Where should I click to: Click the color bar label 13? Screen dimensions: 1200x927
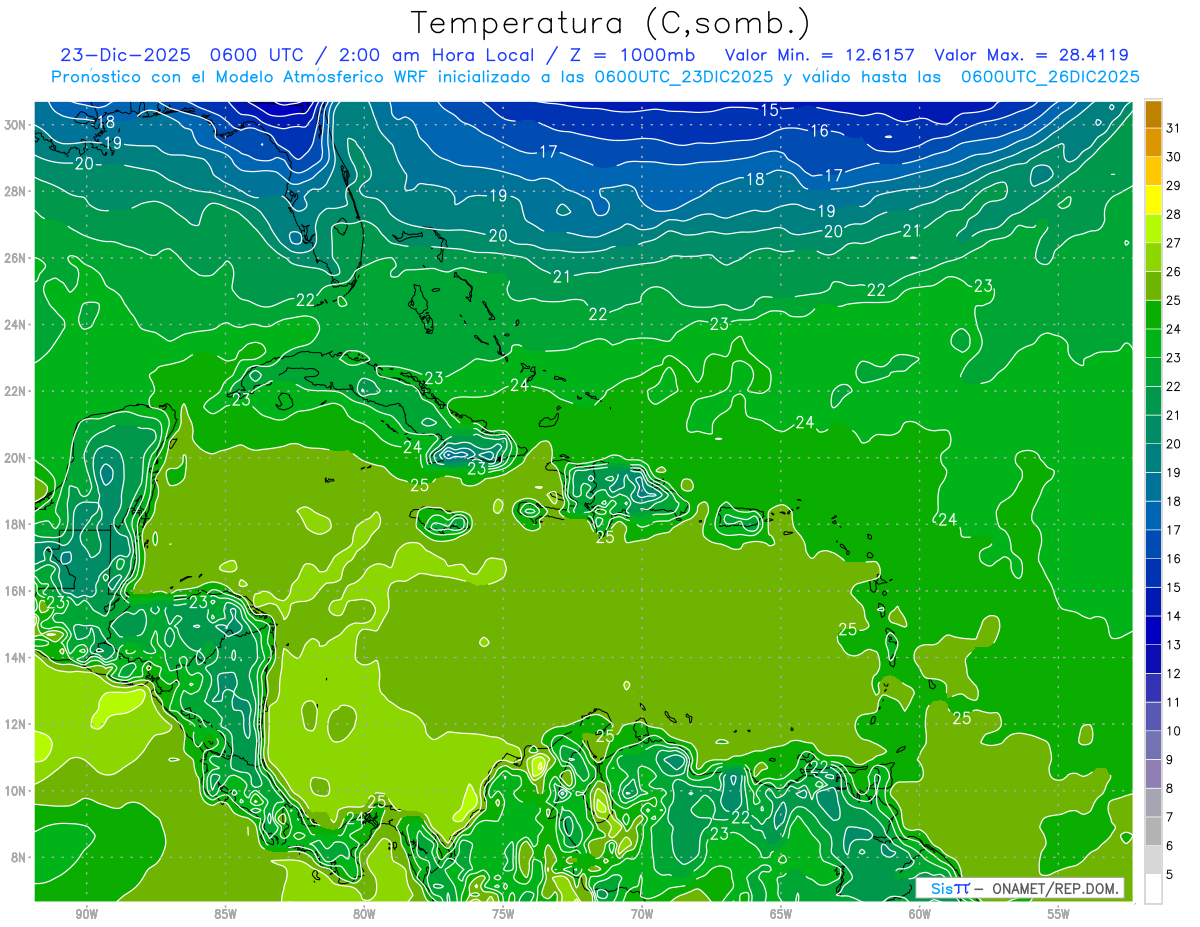[x=1174, y=645]
